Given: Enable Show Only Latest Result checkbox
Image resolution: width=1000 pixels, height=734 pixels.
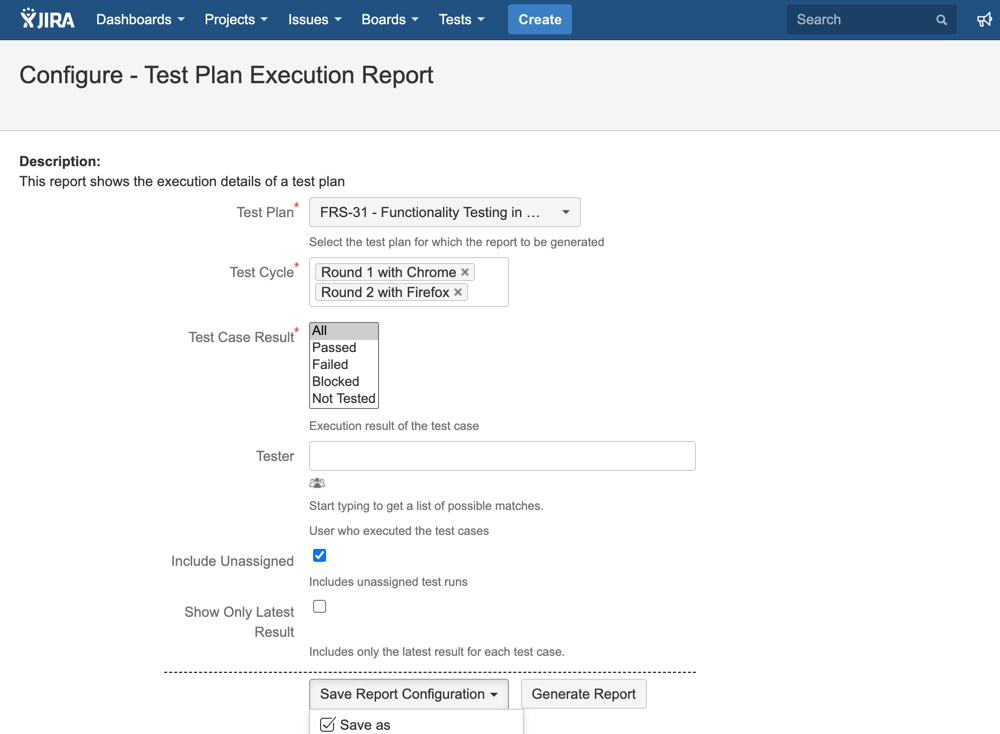Looking at the screenshot, I should [320, 607].
